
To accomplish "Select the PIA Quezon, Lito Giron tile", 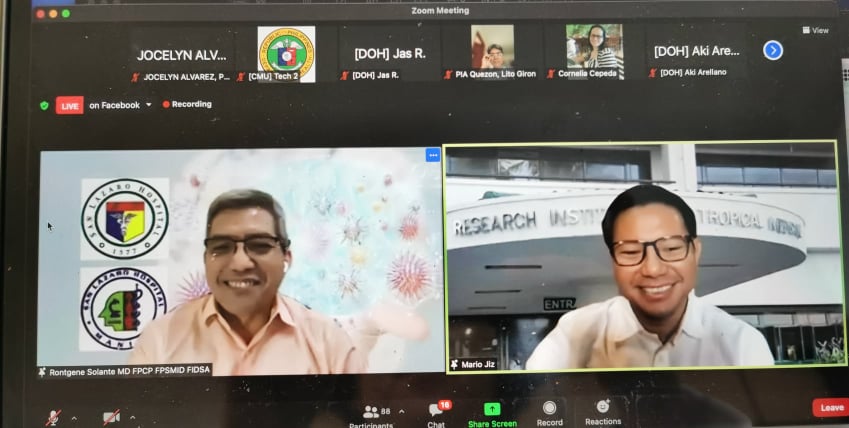I will (492, 52).
